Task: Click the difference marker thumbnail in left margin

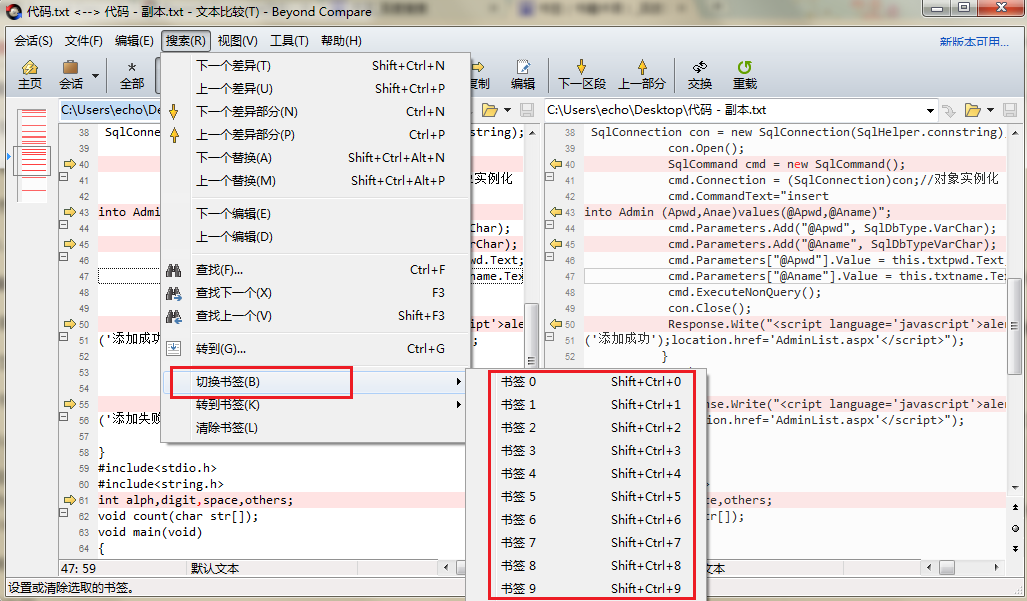Action: click(x=31, y=159)
